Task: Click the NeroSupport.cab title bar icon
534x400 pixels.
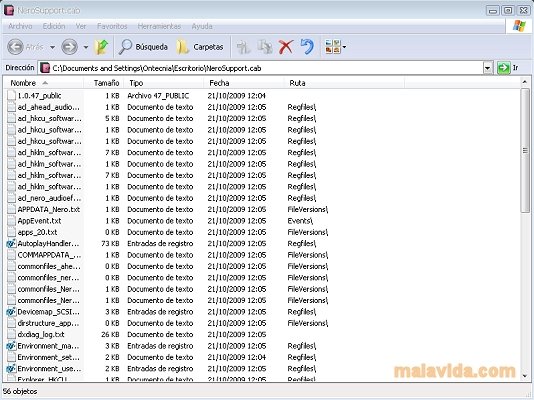Action: (x=9, y=10)
